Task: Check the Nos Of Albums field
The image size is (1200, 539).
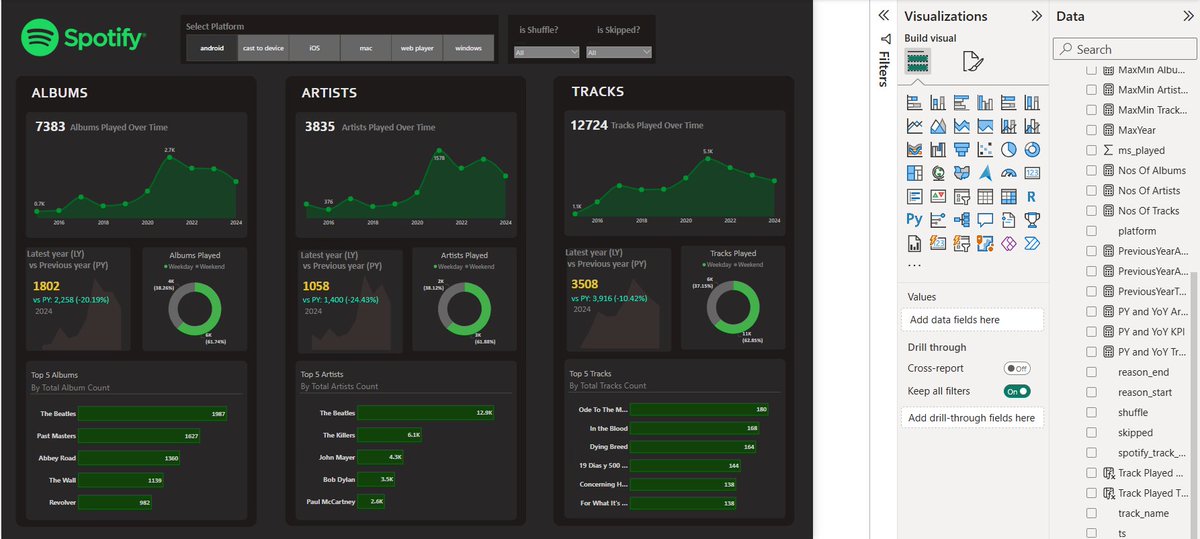Action: (1091, 170)
